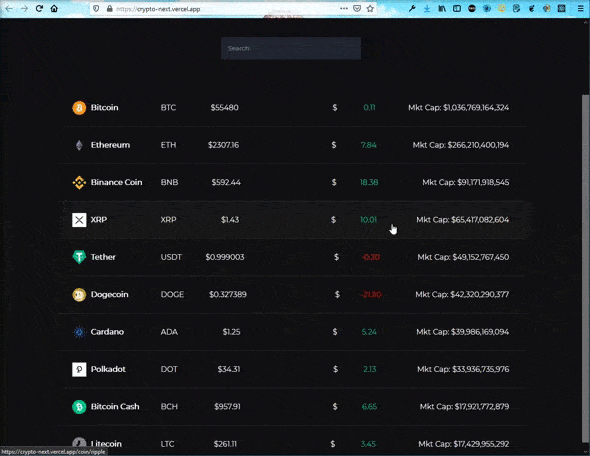
Task: Click the ETH ticker symbol
Action: point(168,145)
